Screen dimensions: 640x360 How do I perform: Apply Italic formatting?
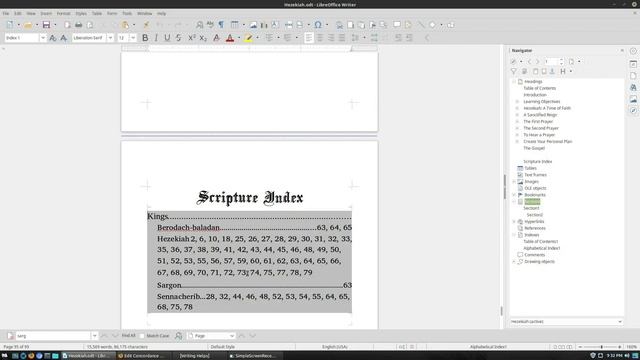point(156,38)
